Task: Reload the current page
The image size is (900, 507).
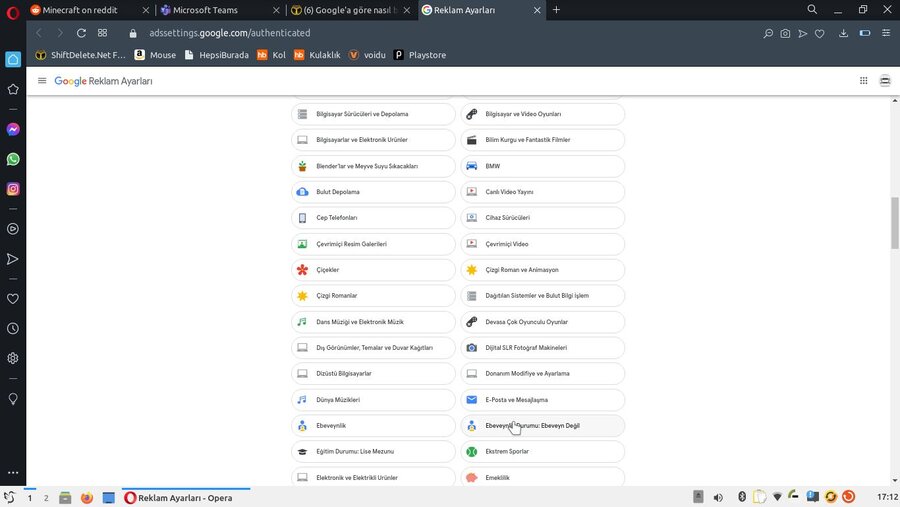Action: pos(81,33)
